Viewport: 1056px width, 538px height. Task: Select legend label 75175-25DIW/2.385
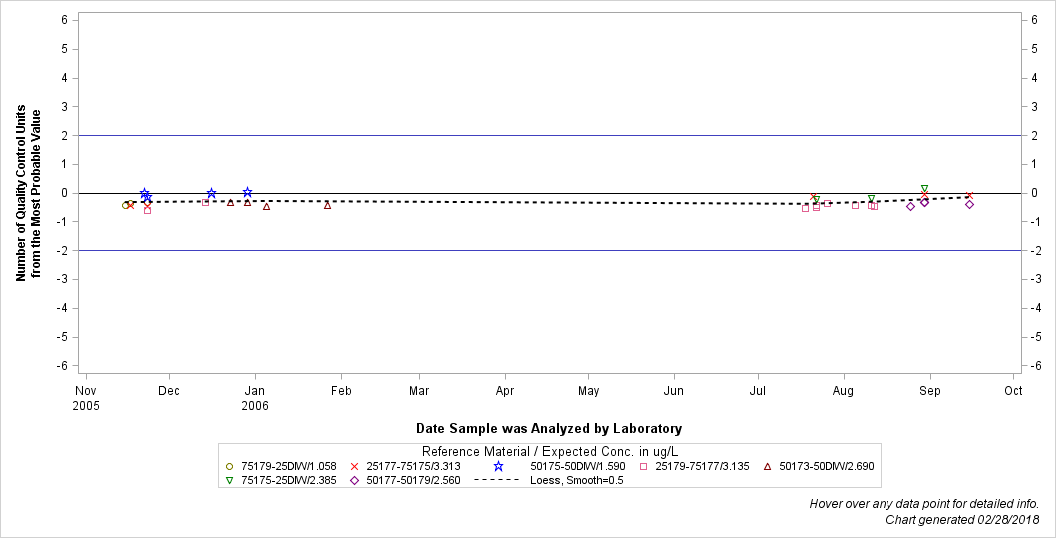[289, 481]
